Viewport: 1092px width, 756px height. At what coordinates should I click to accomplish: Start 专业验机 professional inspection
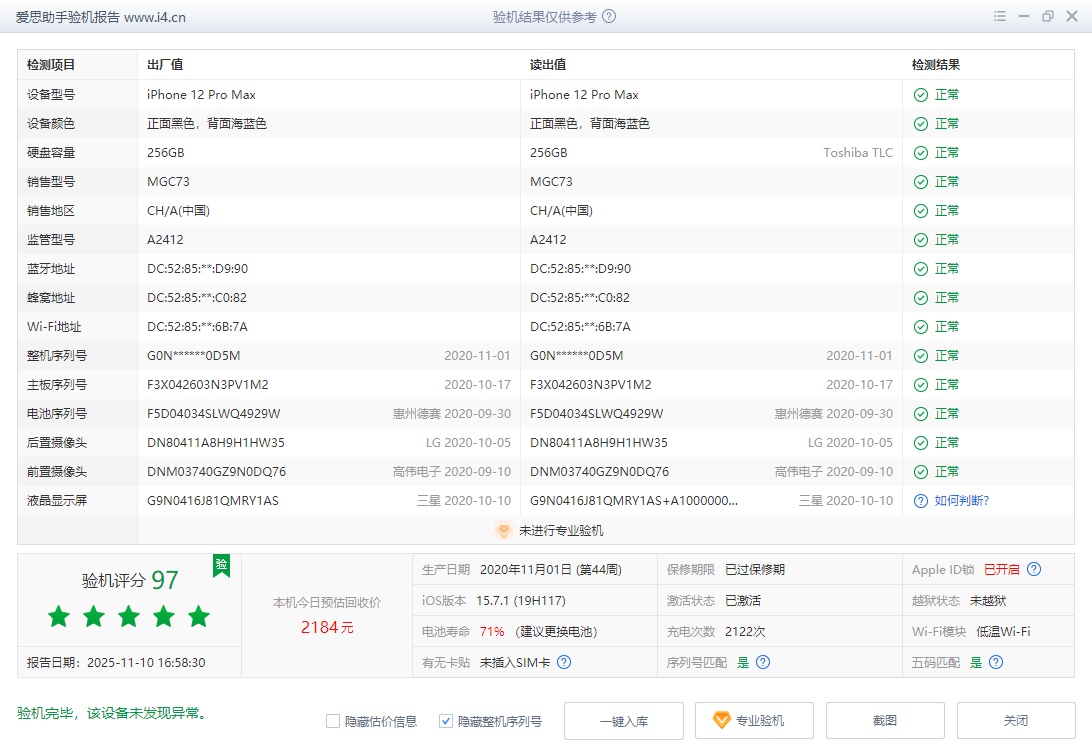pyautogui.click(x=748, y=721)
